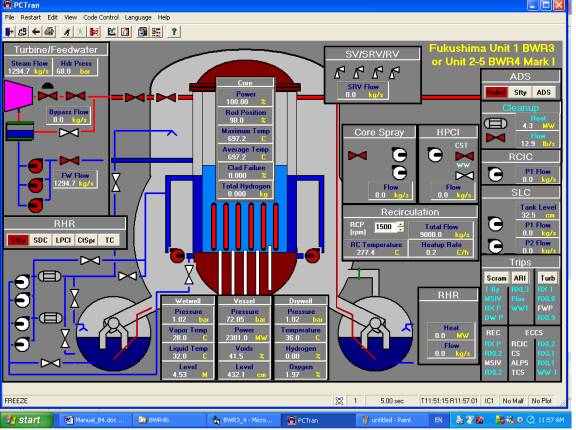This screenshot has width=576, height=430.
Task: Toggle the ADS button in ADS panel
Action: [544, 93]
